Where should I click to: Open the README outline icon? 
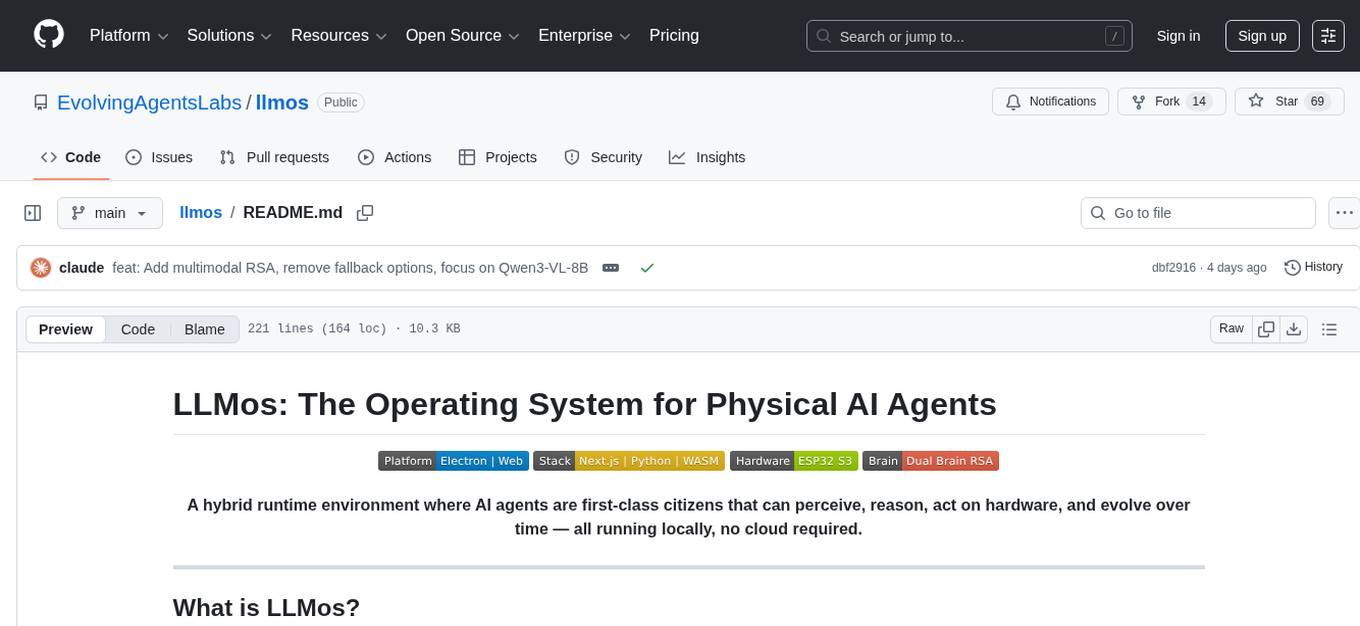1329,328
